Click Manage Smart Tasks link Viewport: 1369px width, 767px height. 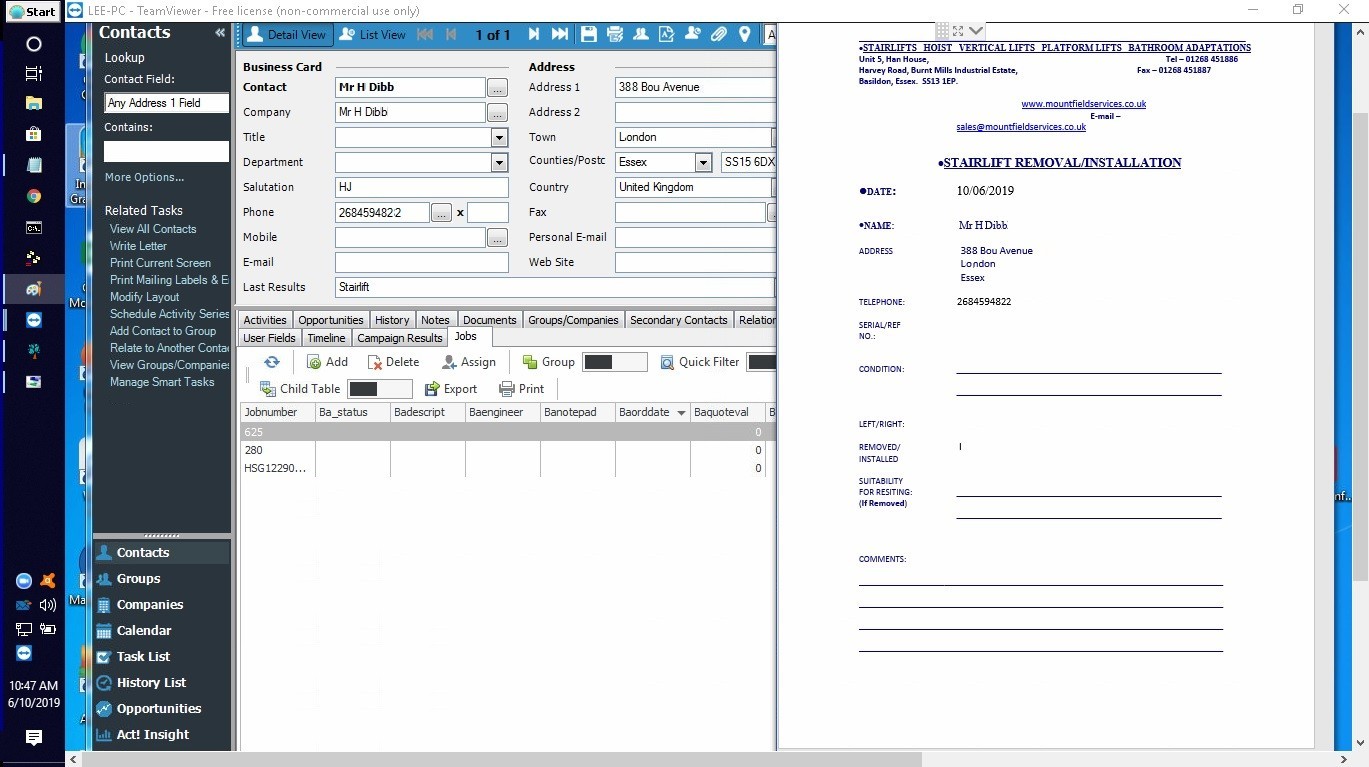(162, 382)
